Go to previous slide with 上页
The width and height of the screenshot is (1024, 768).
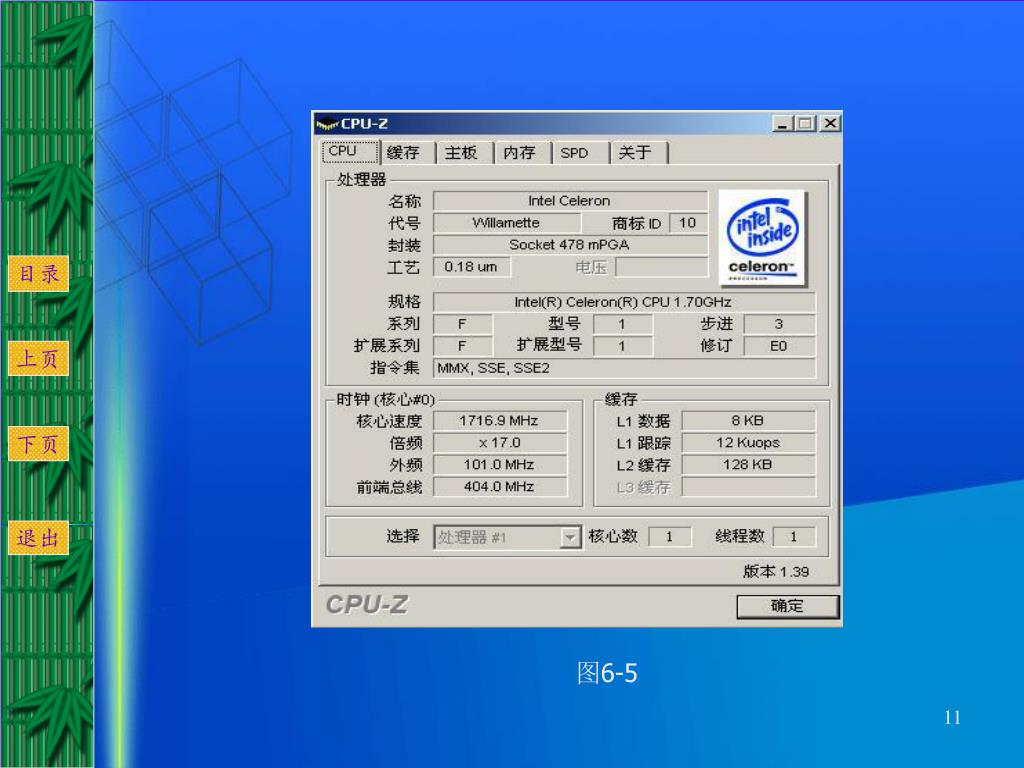tap(39, 359)
